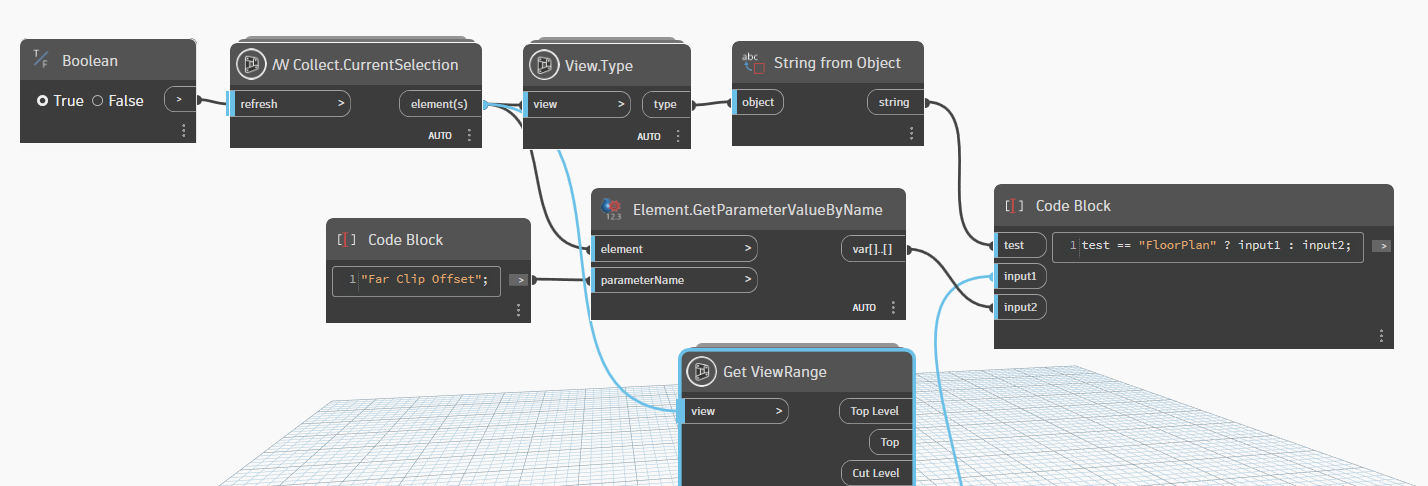This screenshot has width=1428, height=486.
Task: Click the element input port
Action: [x=675, y=248]
